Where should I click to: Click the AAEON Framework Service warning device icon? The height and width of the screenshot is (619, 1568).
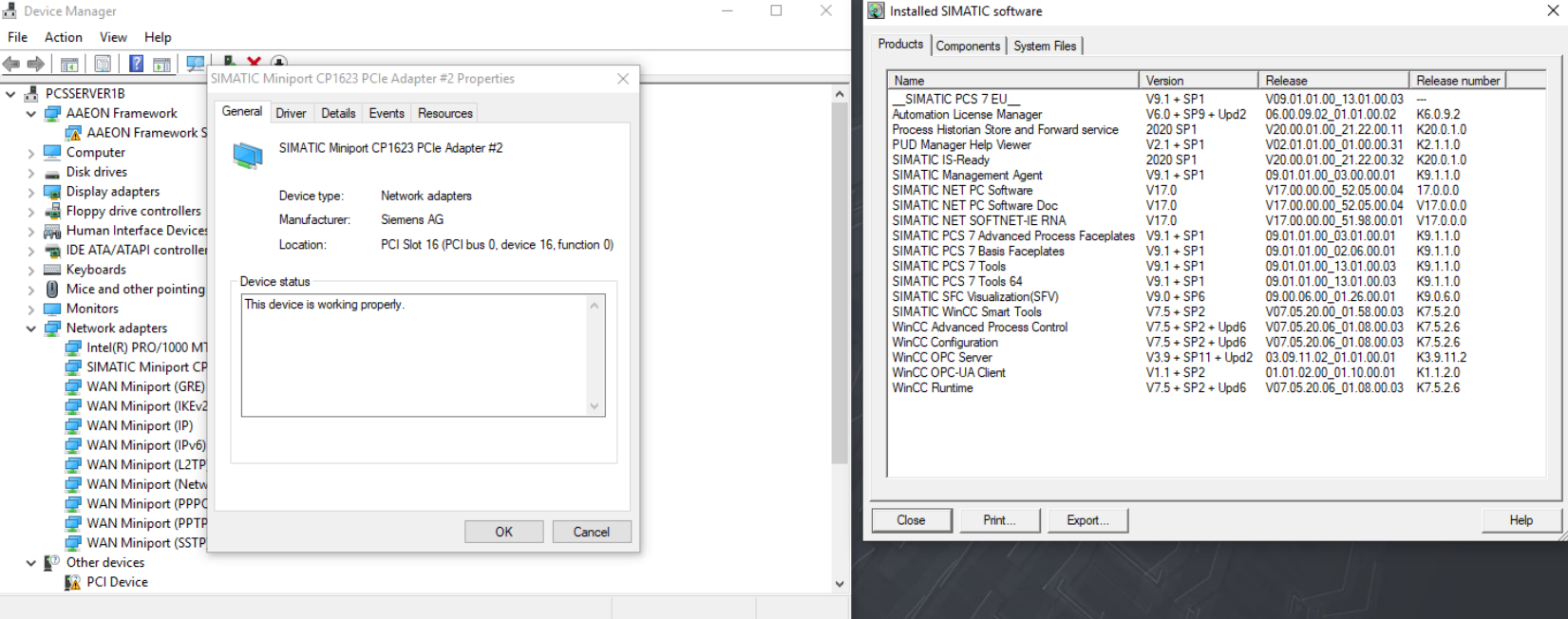(x=73, y=133)
